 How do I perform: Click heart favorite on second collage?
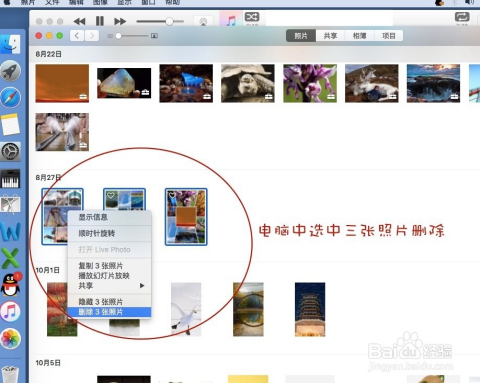(110, 195)
